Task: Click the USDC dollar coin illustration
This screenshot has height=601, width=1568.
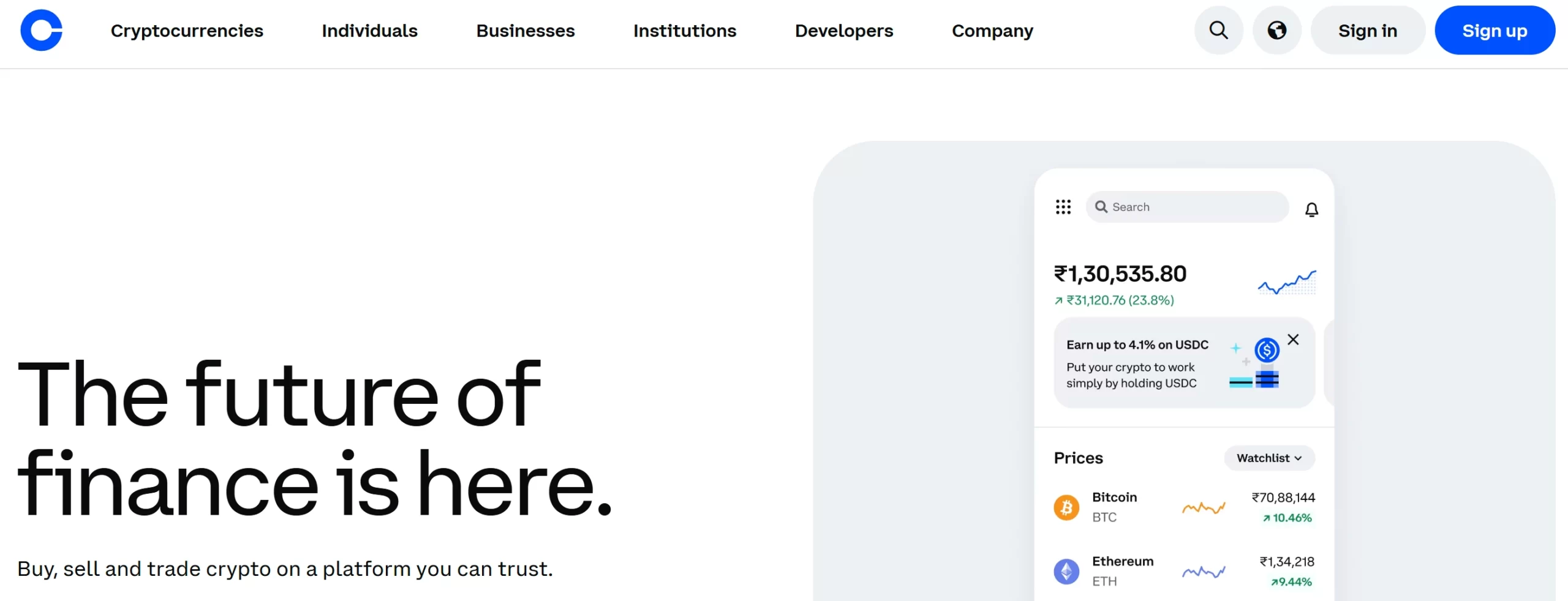Action: [1267, 350]
